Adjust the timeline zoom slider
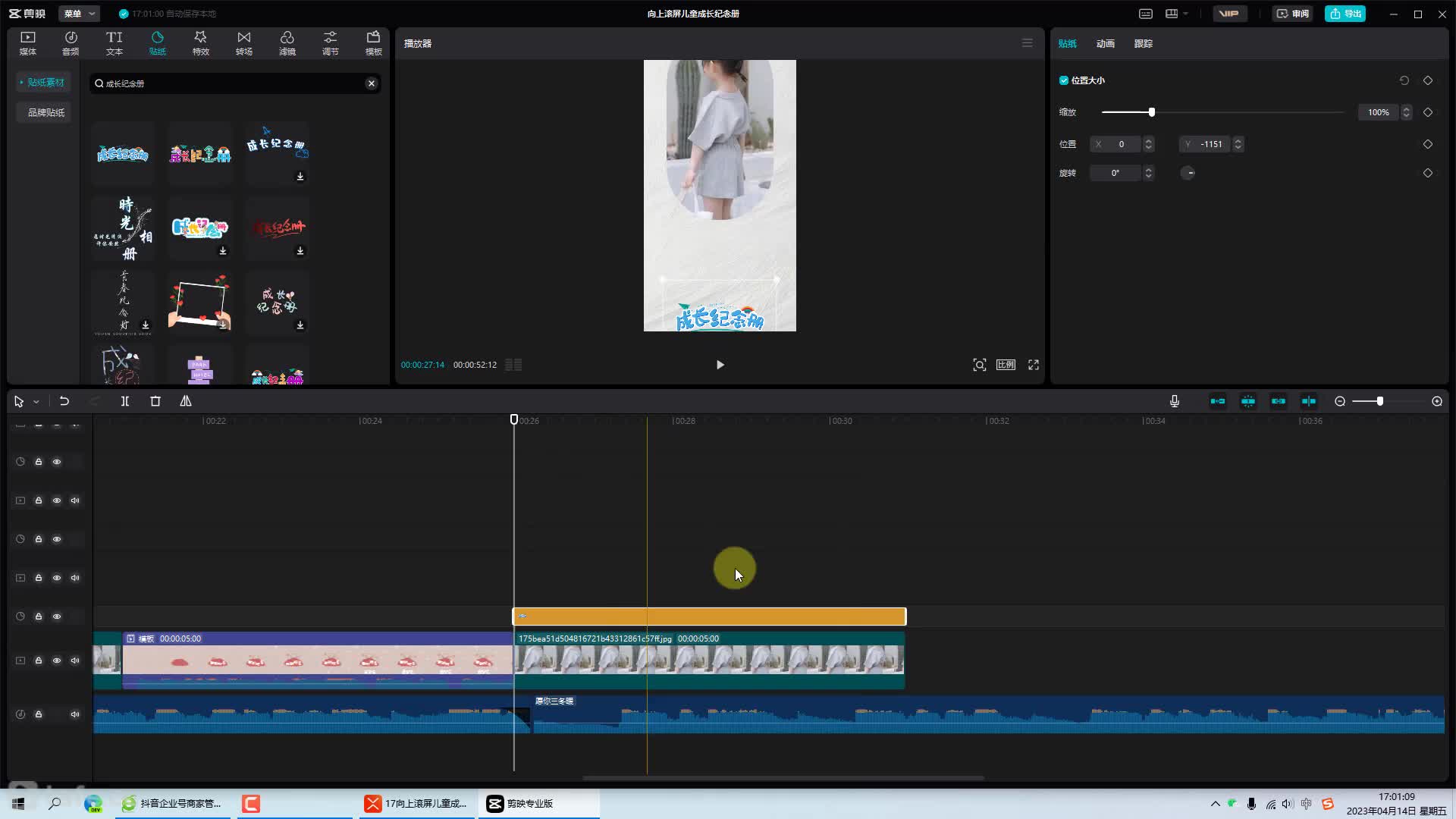Viewport: 1456px width, 819px height. [1379, 401]
